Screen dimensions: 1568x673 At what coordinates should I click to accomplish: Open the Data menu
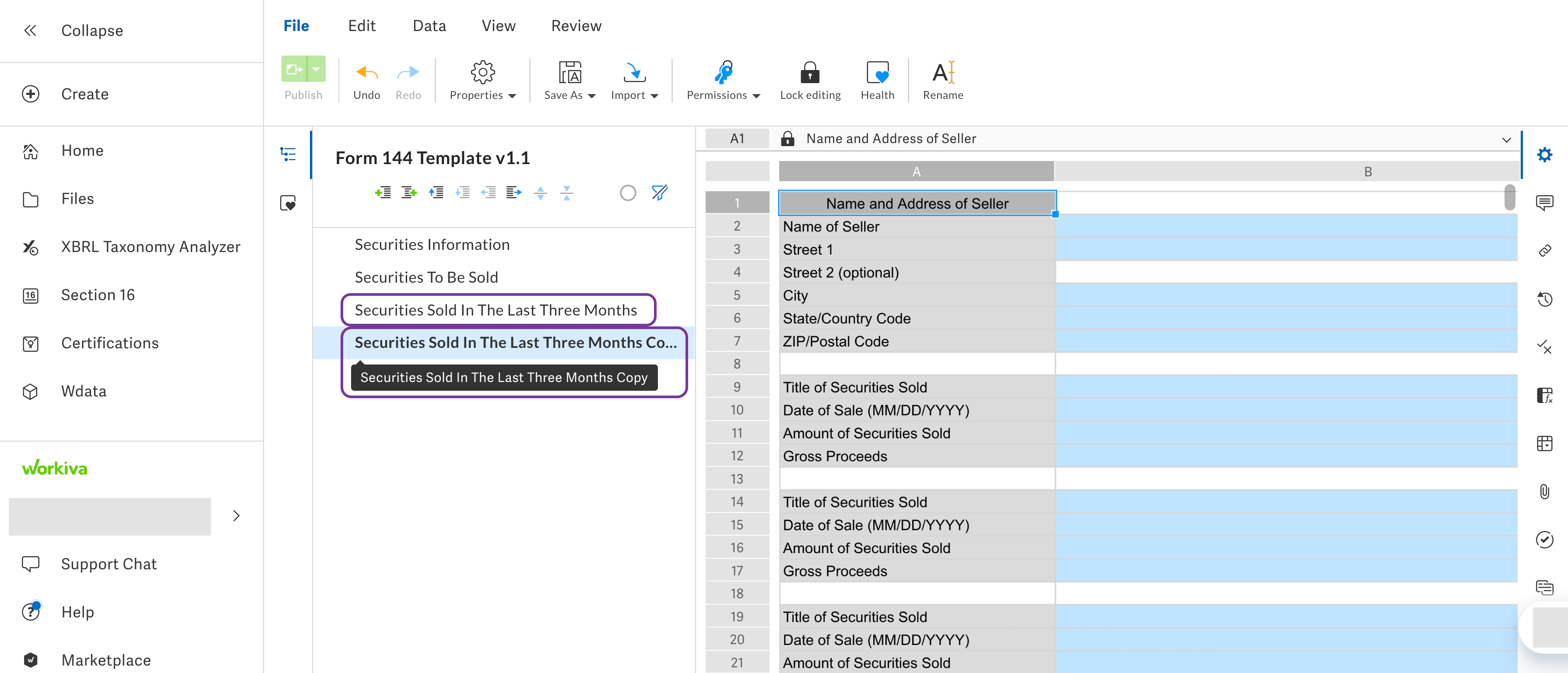pyautogui.click(x=429, y=26)
